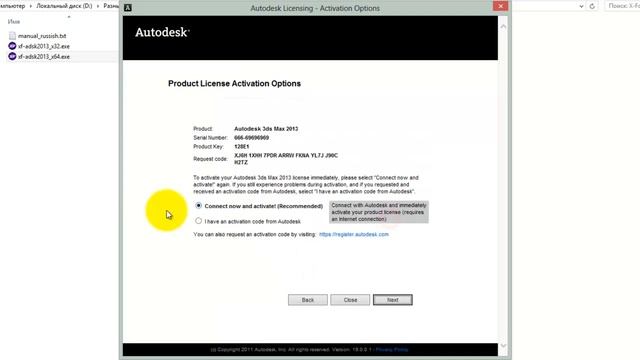The height and width of the screenshot is (360, 640).
Task: Select Connect now and activate radio button
Action: coord(198,206)
